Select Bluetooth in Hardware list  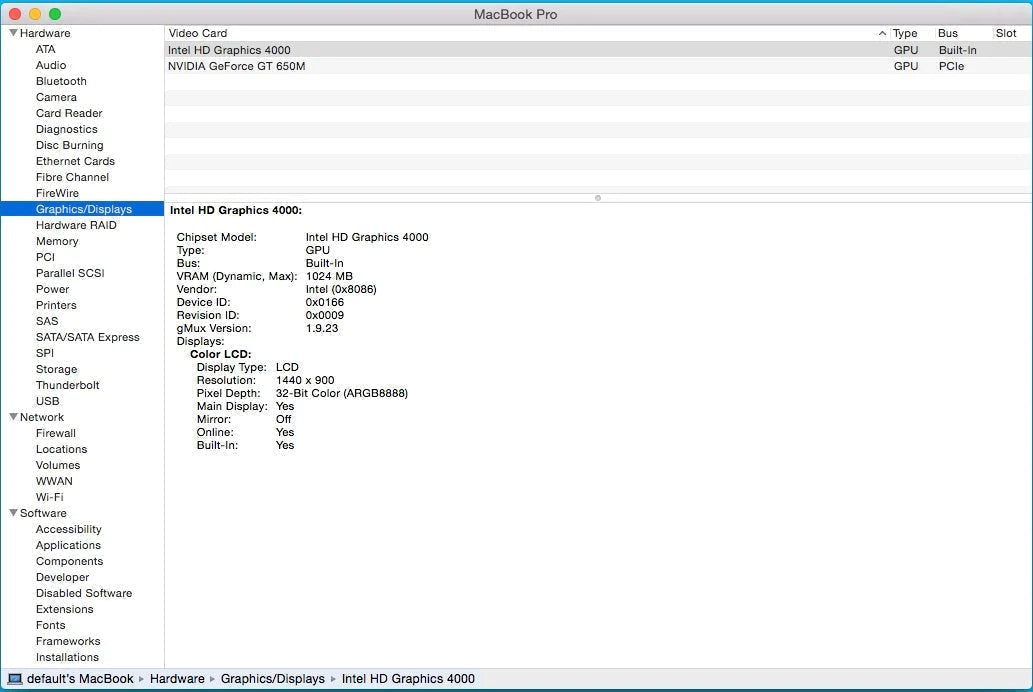click(61, 81)
